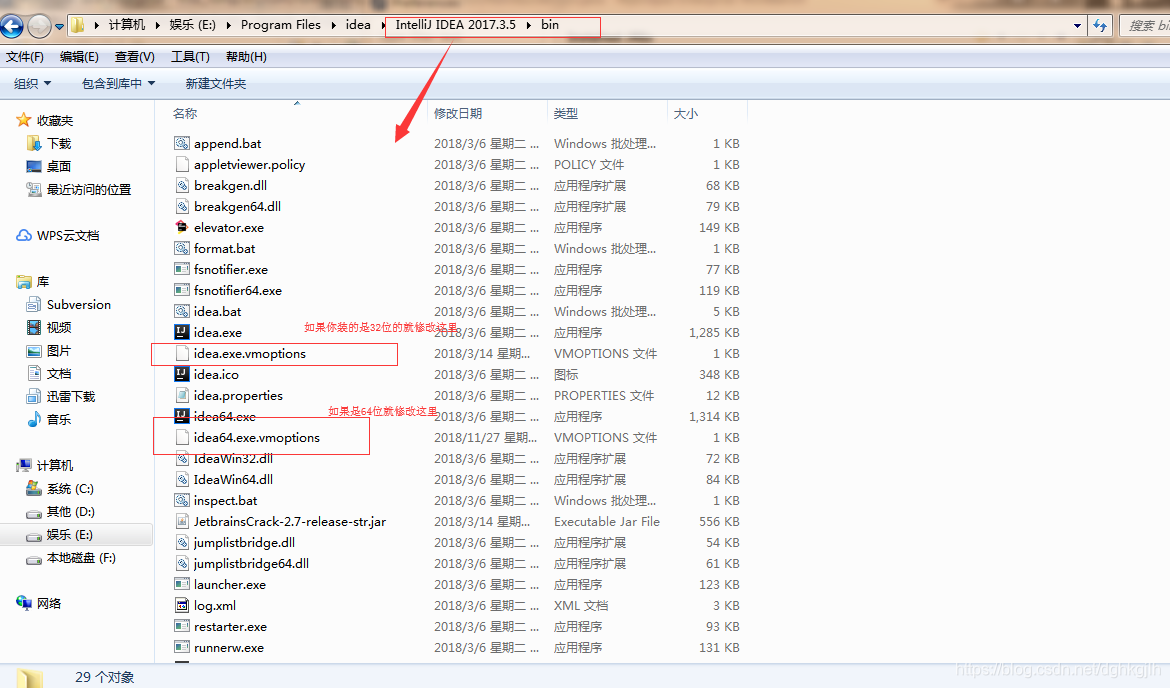The height and width of the screenshot is (688, 1170).
Task: Select 收藏夹 star icon in sidebar
Action: coord(24,120)
